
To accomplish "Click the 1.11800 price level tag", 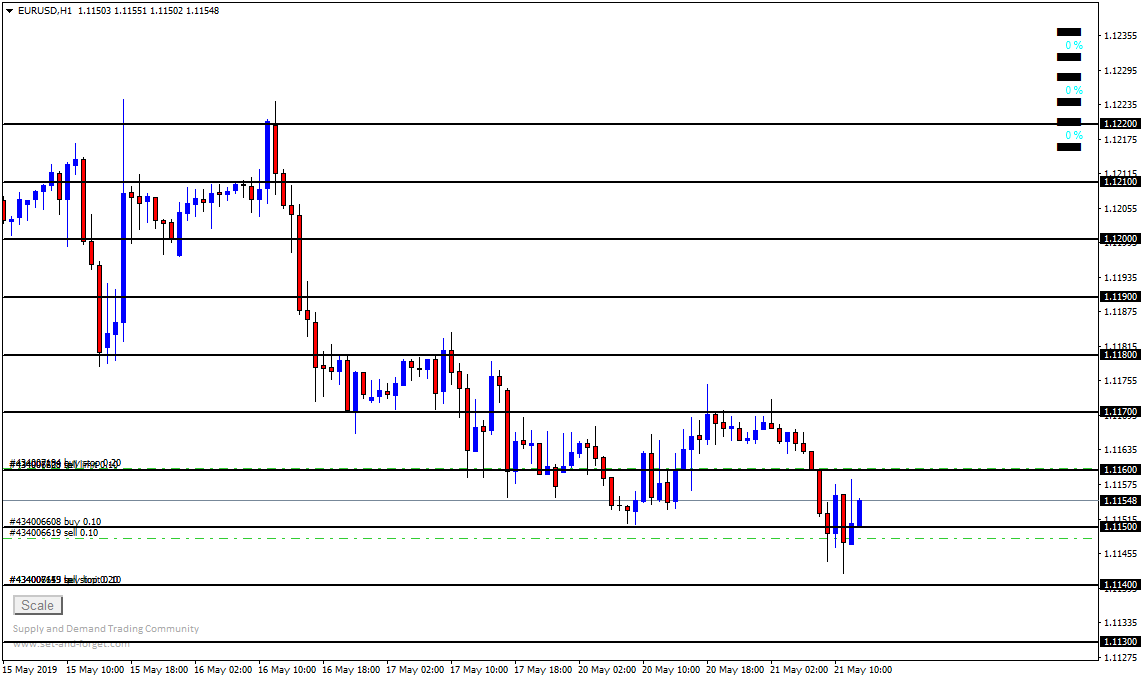I will click(x=1118, y=355).
